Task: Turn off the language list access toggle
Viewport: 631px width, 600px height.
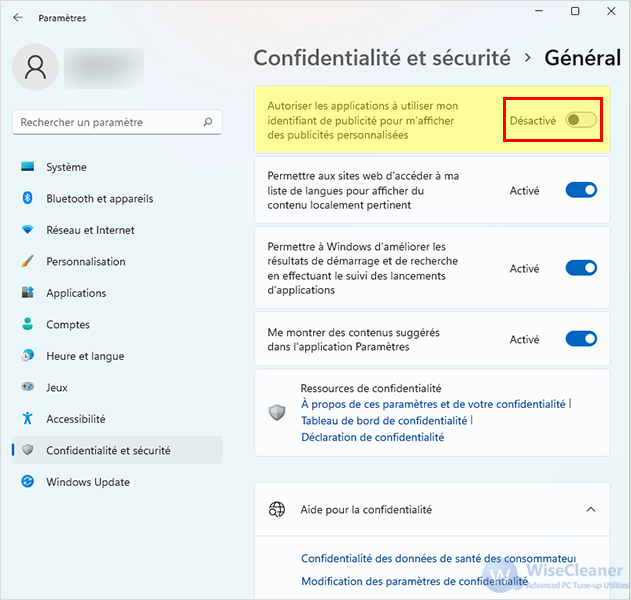Action: [x=581, y=190]
